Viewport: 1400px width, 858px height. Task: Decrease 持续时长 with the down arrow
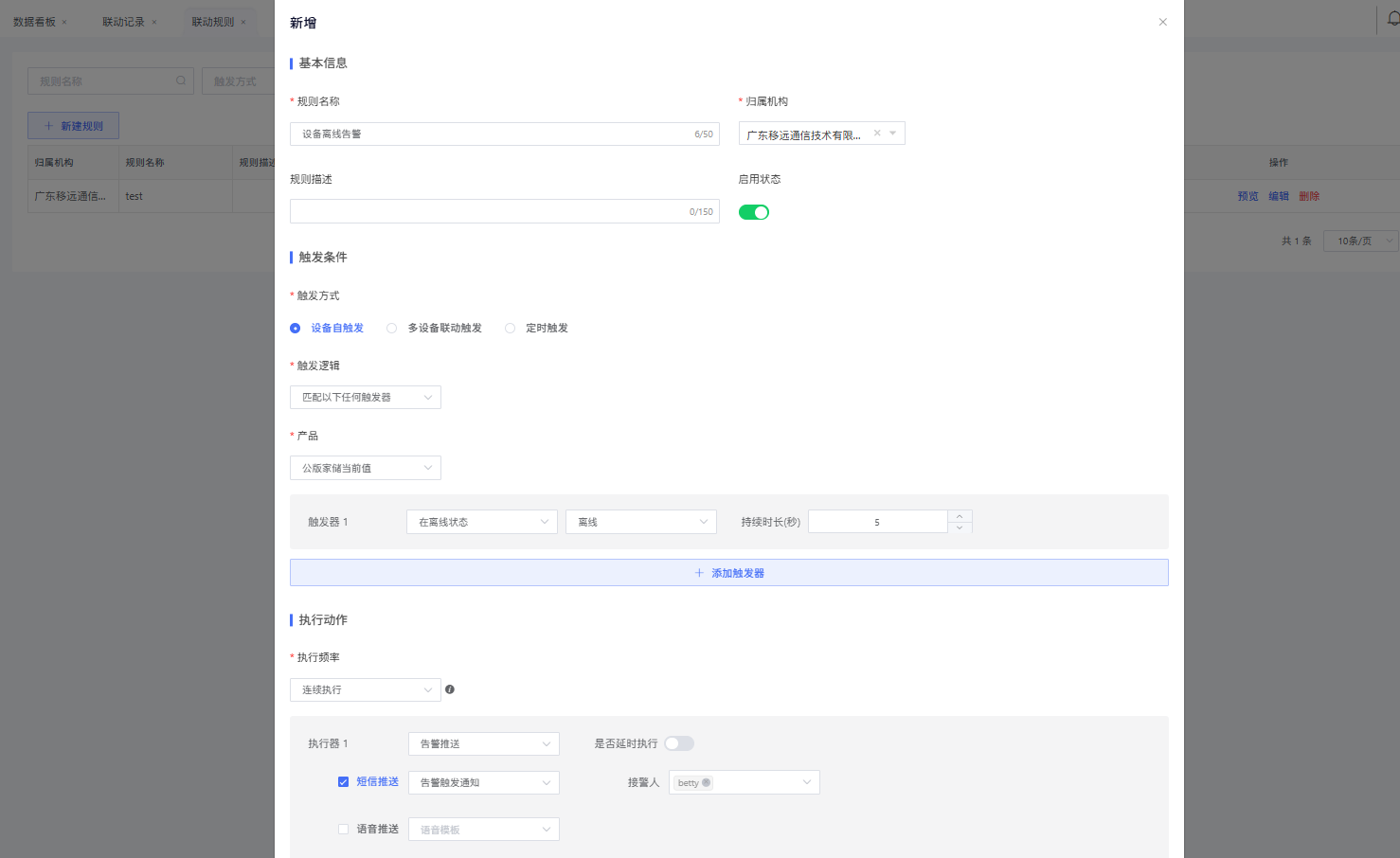tap(960, 527)
